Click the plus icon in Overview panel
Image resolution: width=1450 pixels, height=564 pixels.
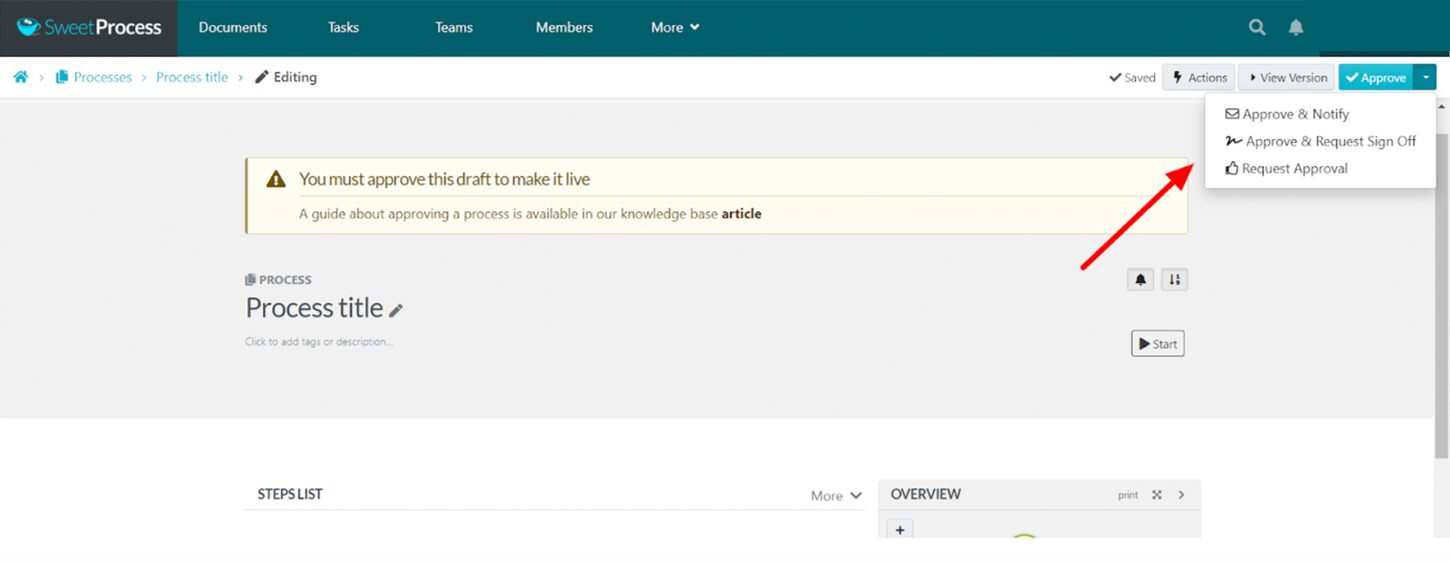point(900,530)
